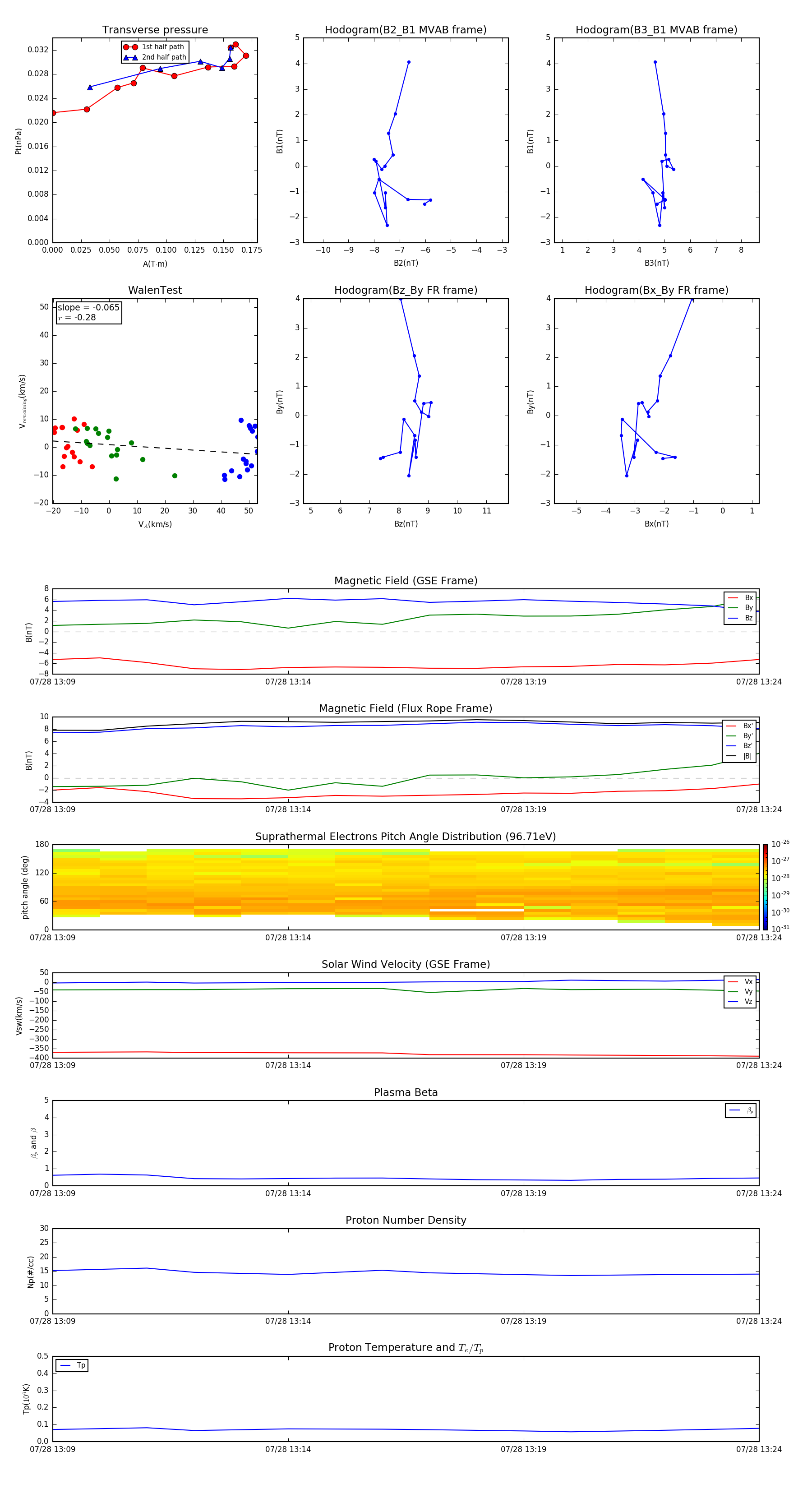The height and width of the screenshot is (1489, 812).
Task: Select the "Hodogram(Bz_By FR frame)" title
Action: (405, 290)
